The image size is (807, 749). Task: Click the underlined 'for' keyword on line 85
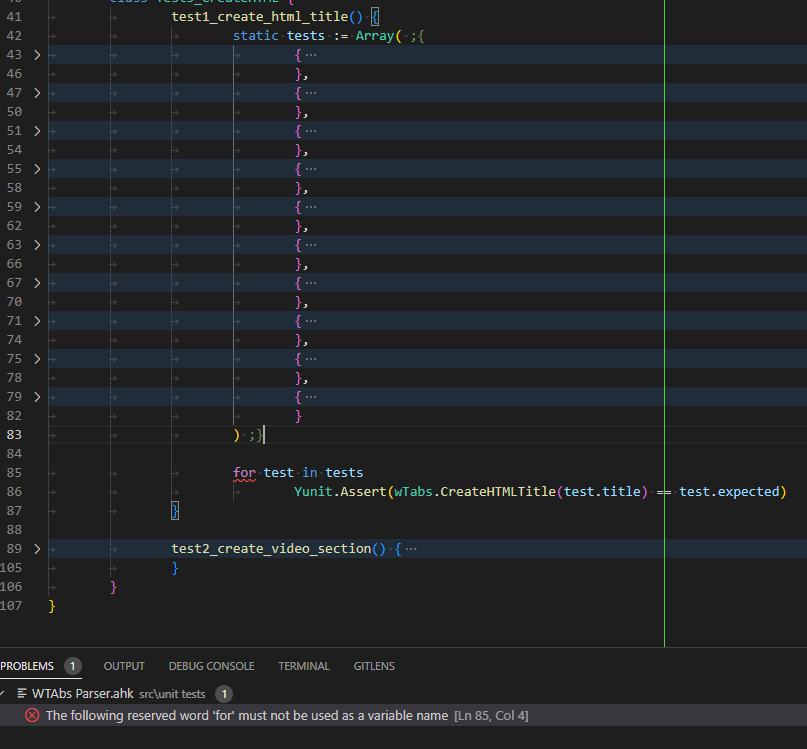tap(243, 472)
